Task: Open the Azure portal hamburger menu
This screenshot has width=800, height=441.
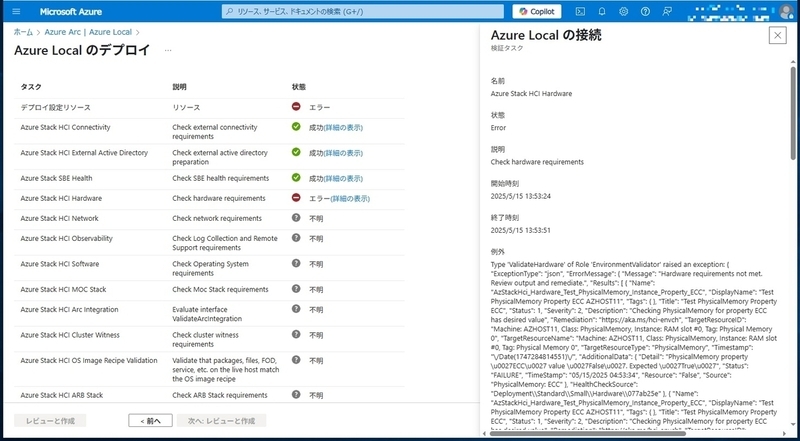Action: (16, 11)
